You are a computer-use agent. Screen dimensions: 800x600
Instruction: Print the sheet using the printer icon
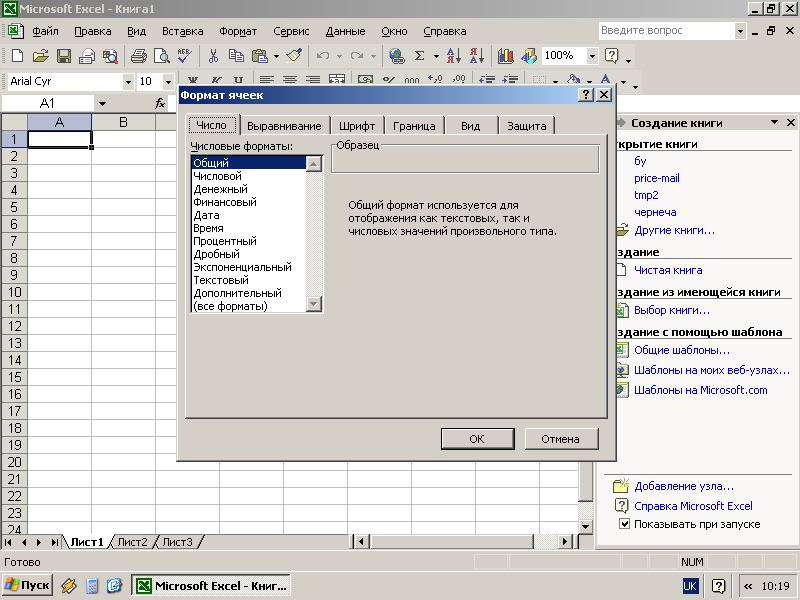[x=138, y=56]
